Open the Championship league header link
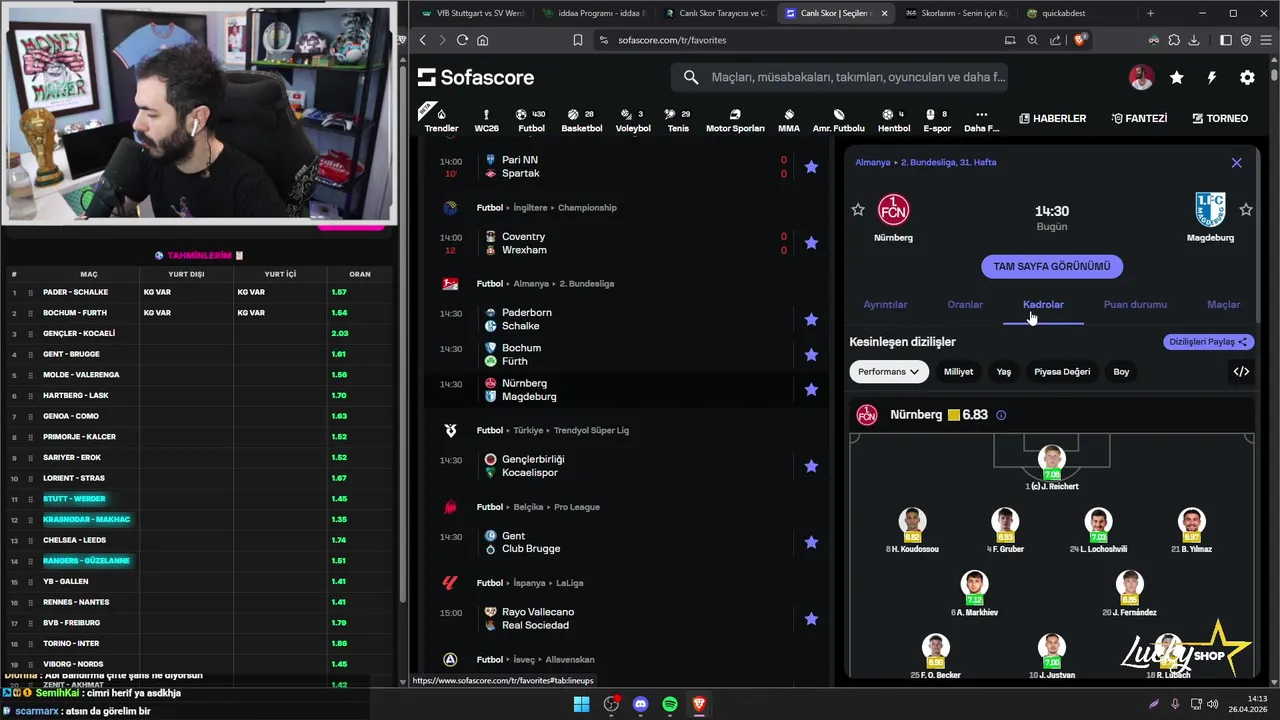The height and width of the screenshot is (720, 1280). pos(587,208)
